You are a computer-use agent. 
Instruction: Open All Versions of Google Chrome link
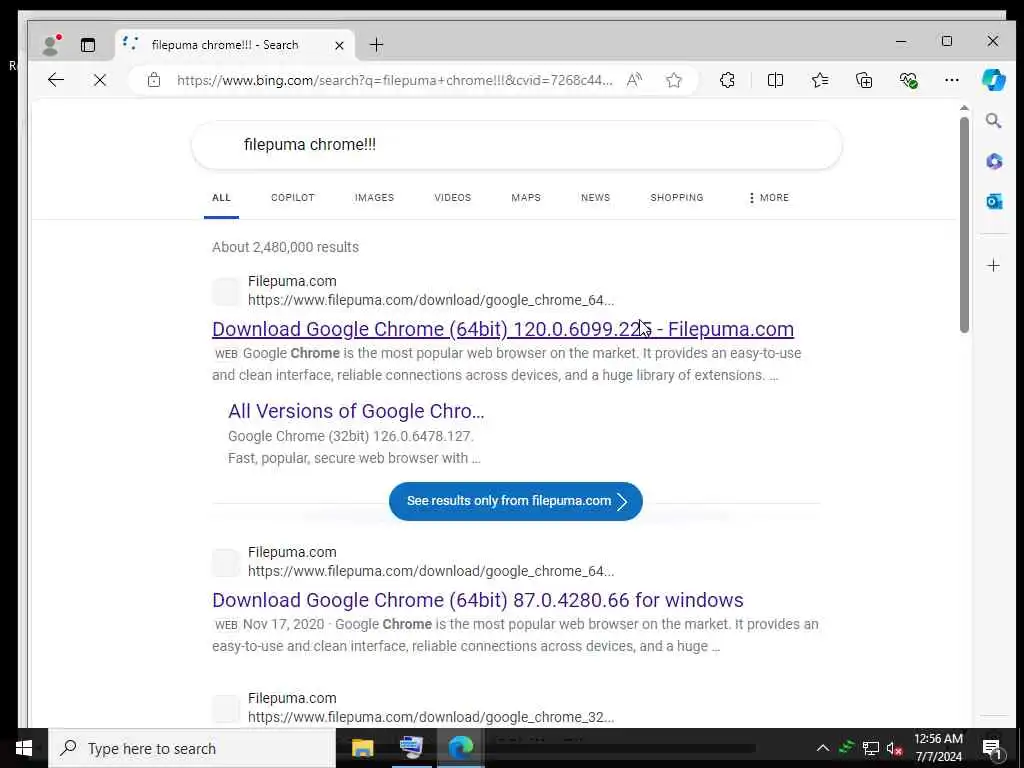[x=356, y=411]
